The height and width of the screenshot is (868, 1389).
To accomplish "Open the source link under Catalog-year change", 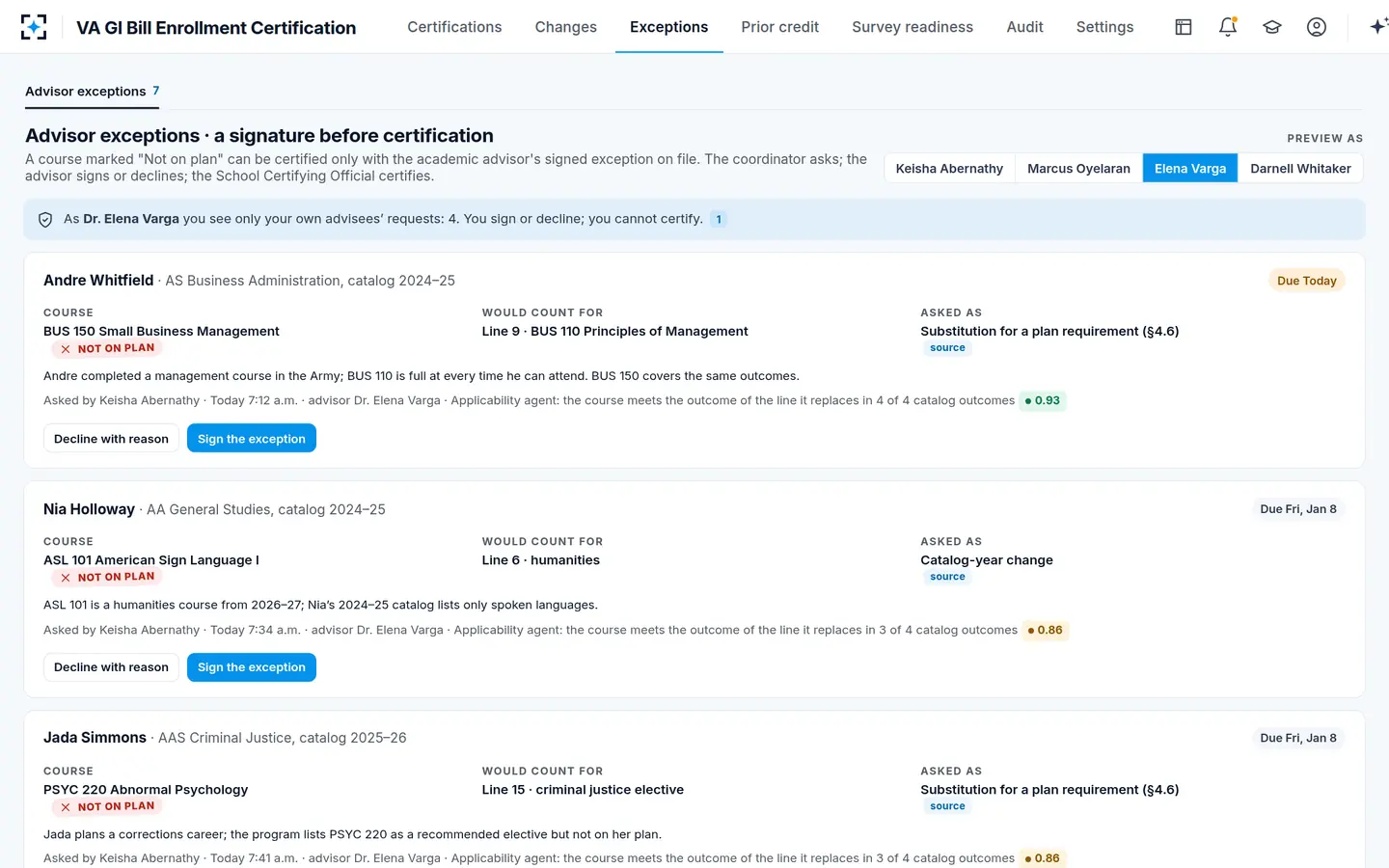I will pos(947,577).
